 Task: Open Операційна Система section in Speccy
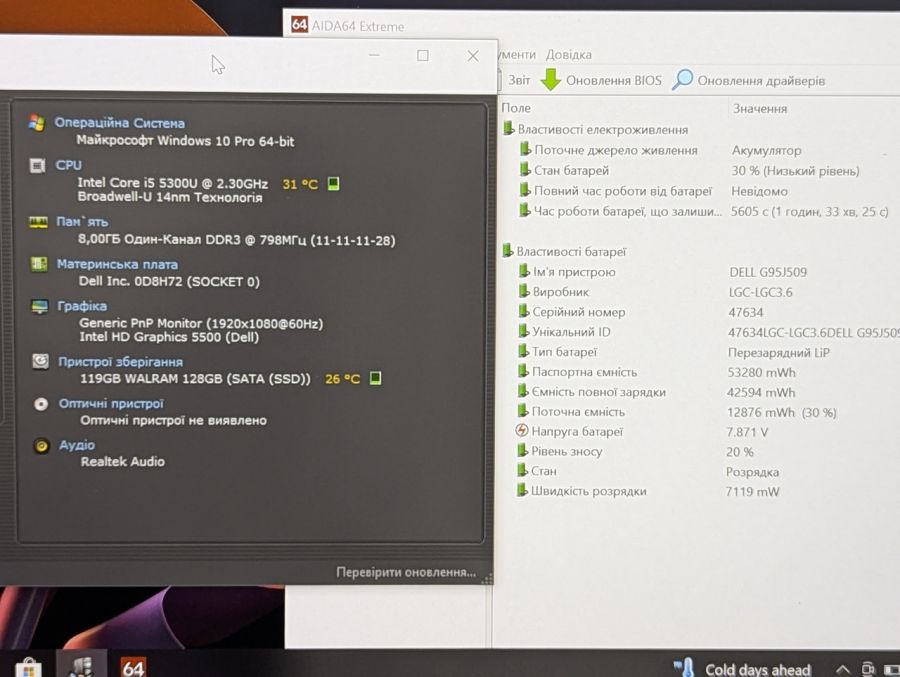119,123
